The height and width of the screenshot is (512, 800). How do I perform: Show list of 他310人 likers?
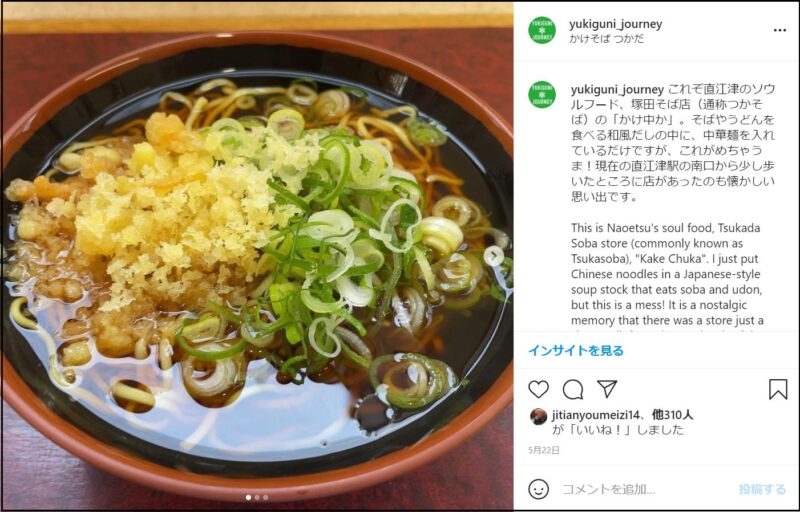(x=672, y=415)
